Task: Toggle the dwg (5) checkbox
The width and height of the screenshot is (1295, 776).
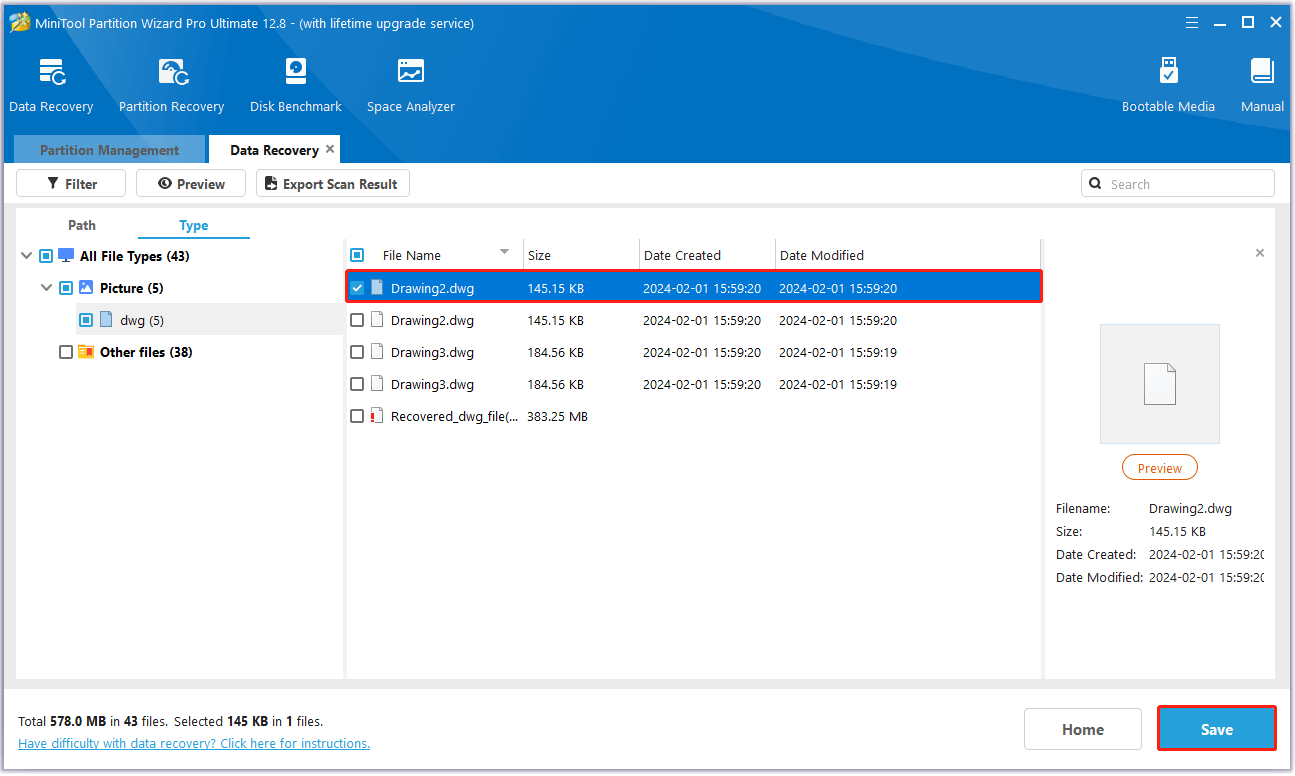Action: tap(86, 320)
